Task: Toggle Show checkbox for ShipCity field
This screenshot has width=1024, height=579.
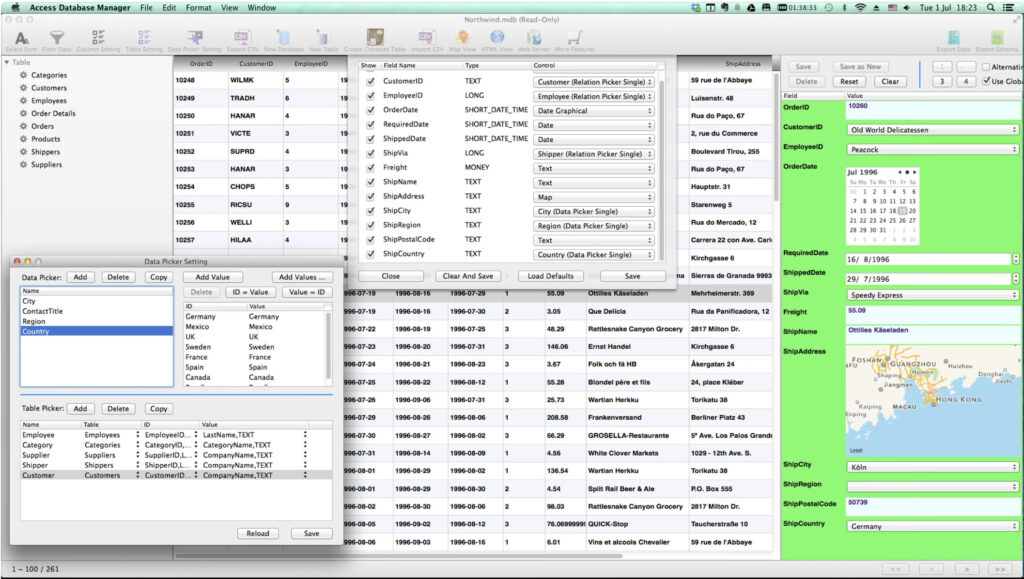Action: coord(370,211)
